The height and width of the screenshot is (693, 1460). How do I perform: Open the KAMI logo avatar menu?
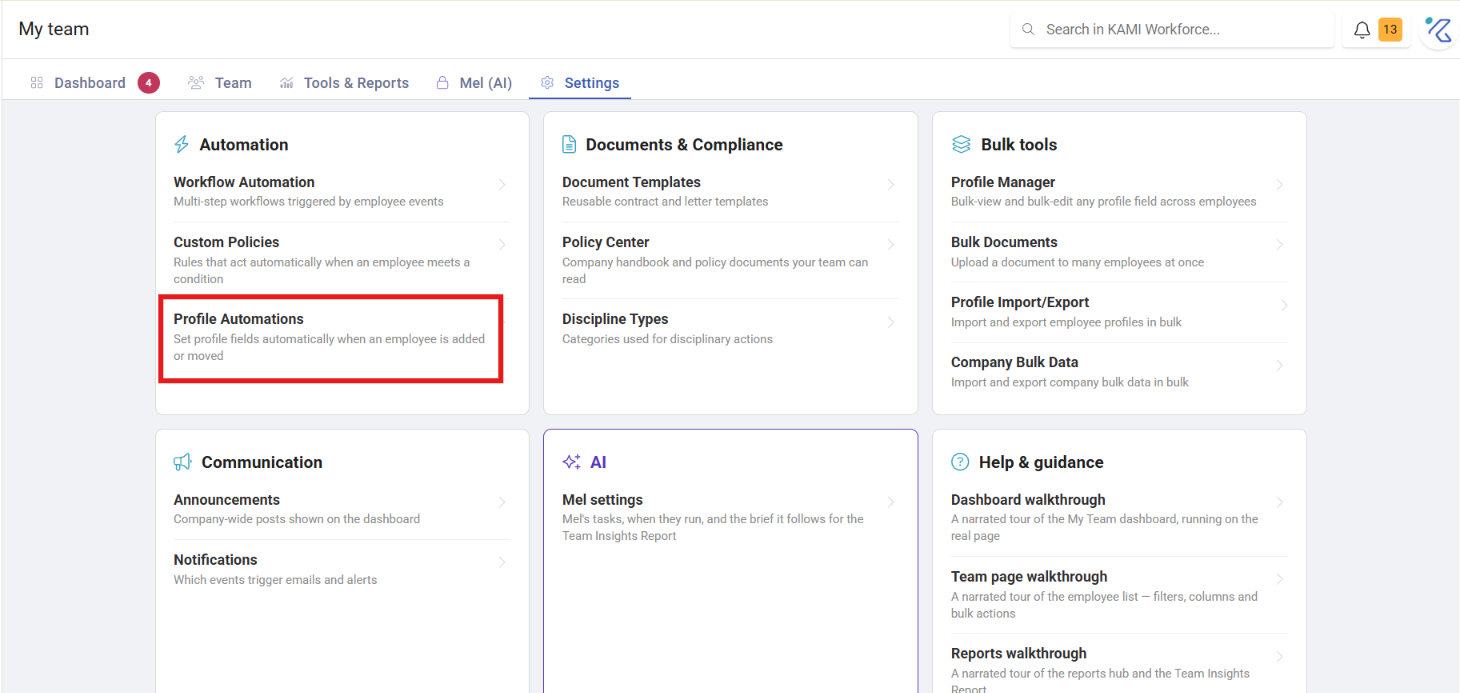coord(1440,30)
